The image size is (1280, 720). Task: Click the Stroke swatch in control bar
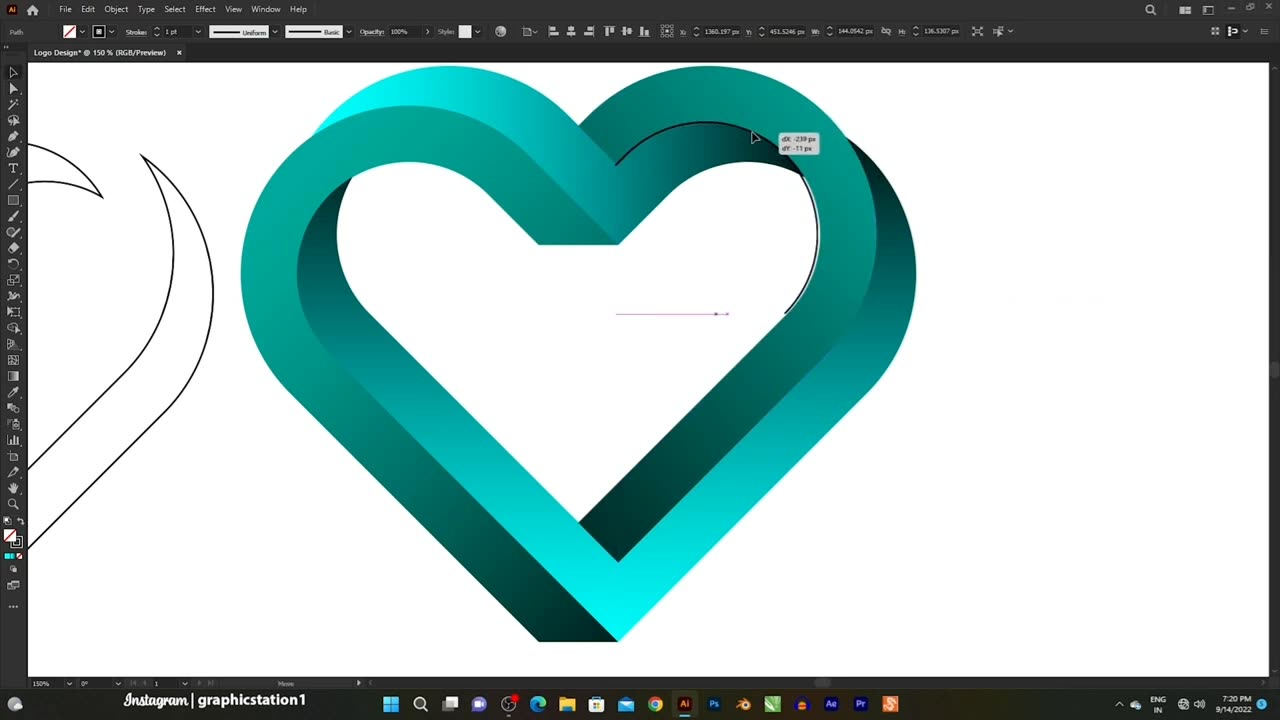coord(99,31)
